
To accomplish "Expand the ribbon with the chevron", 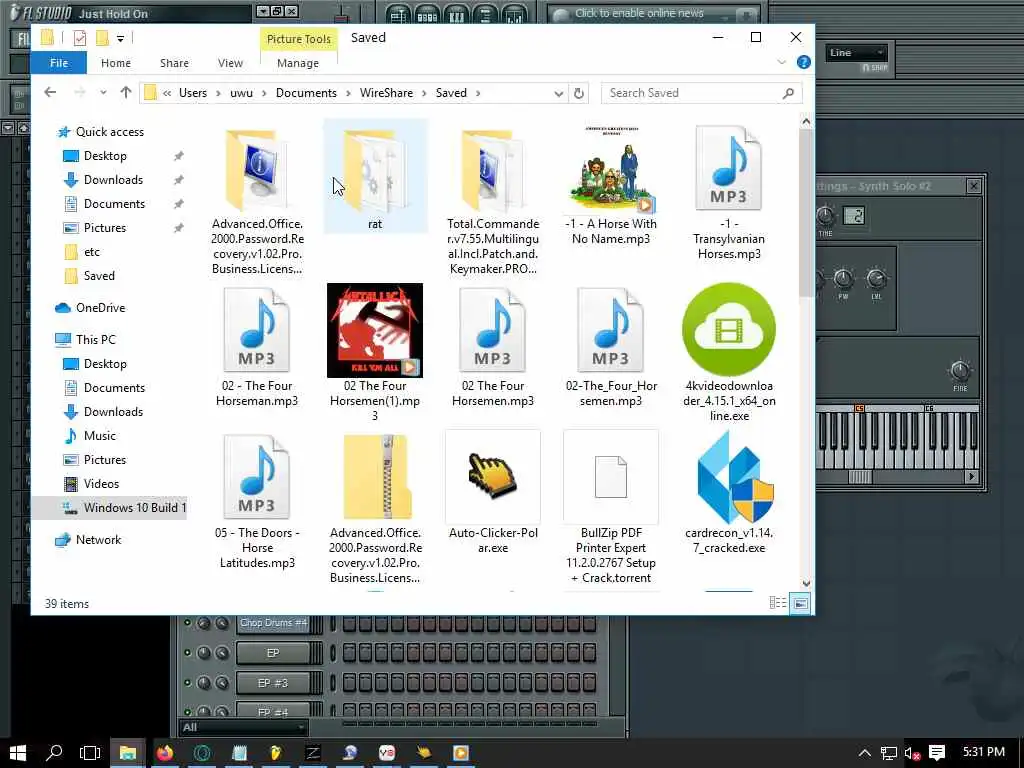I will click(782, 62).
